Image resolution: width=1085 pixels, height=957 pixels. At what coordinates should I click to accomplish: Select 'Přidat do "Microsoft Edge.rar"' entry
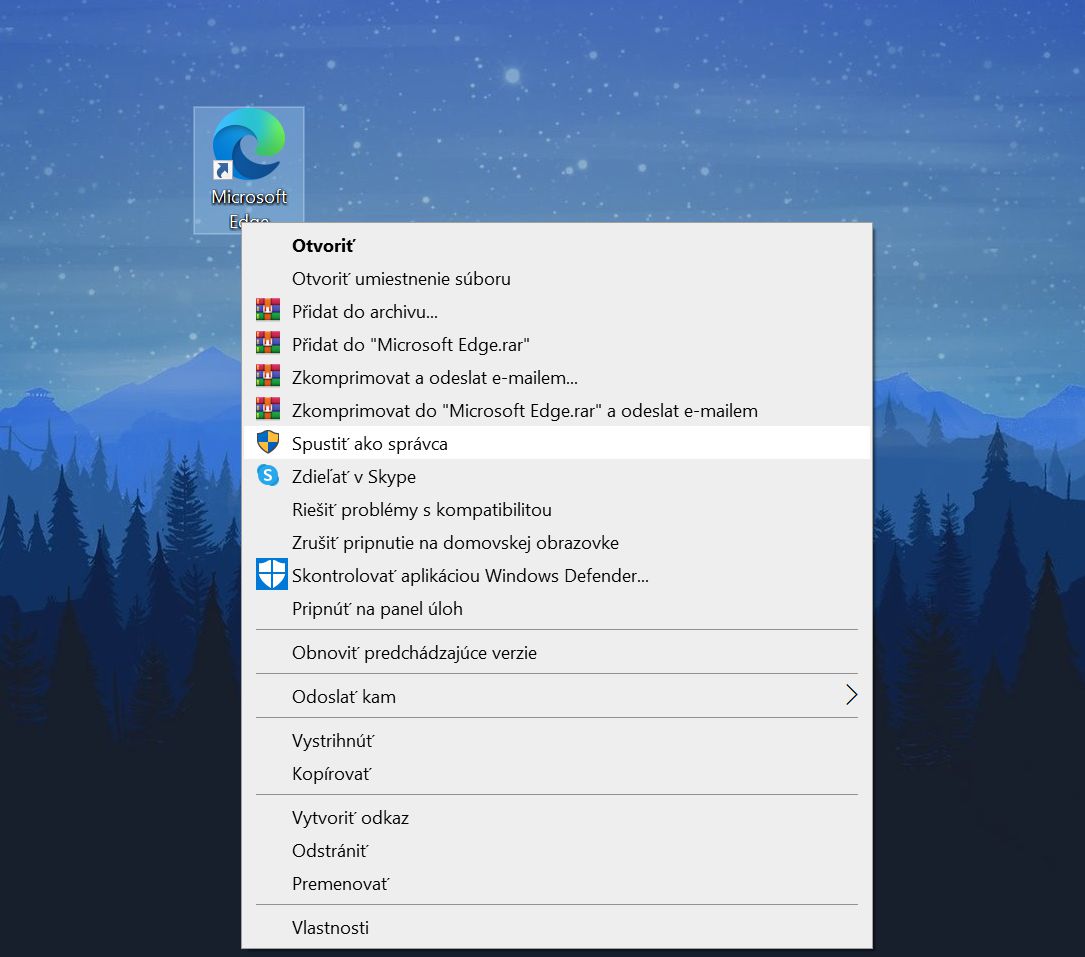point(556,345)
